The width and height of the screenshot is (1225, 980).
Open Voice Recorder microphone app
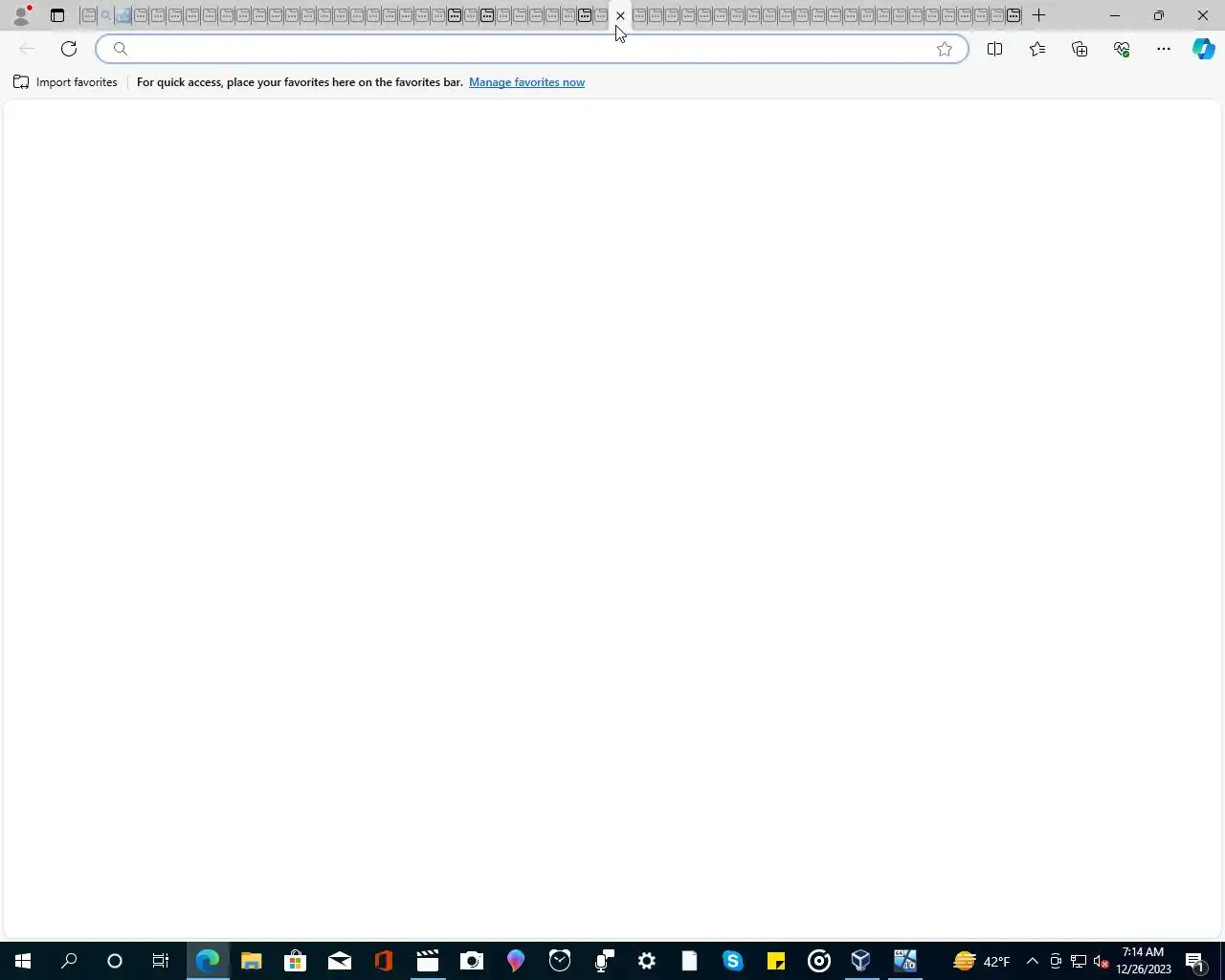tap(604, 961)
